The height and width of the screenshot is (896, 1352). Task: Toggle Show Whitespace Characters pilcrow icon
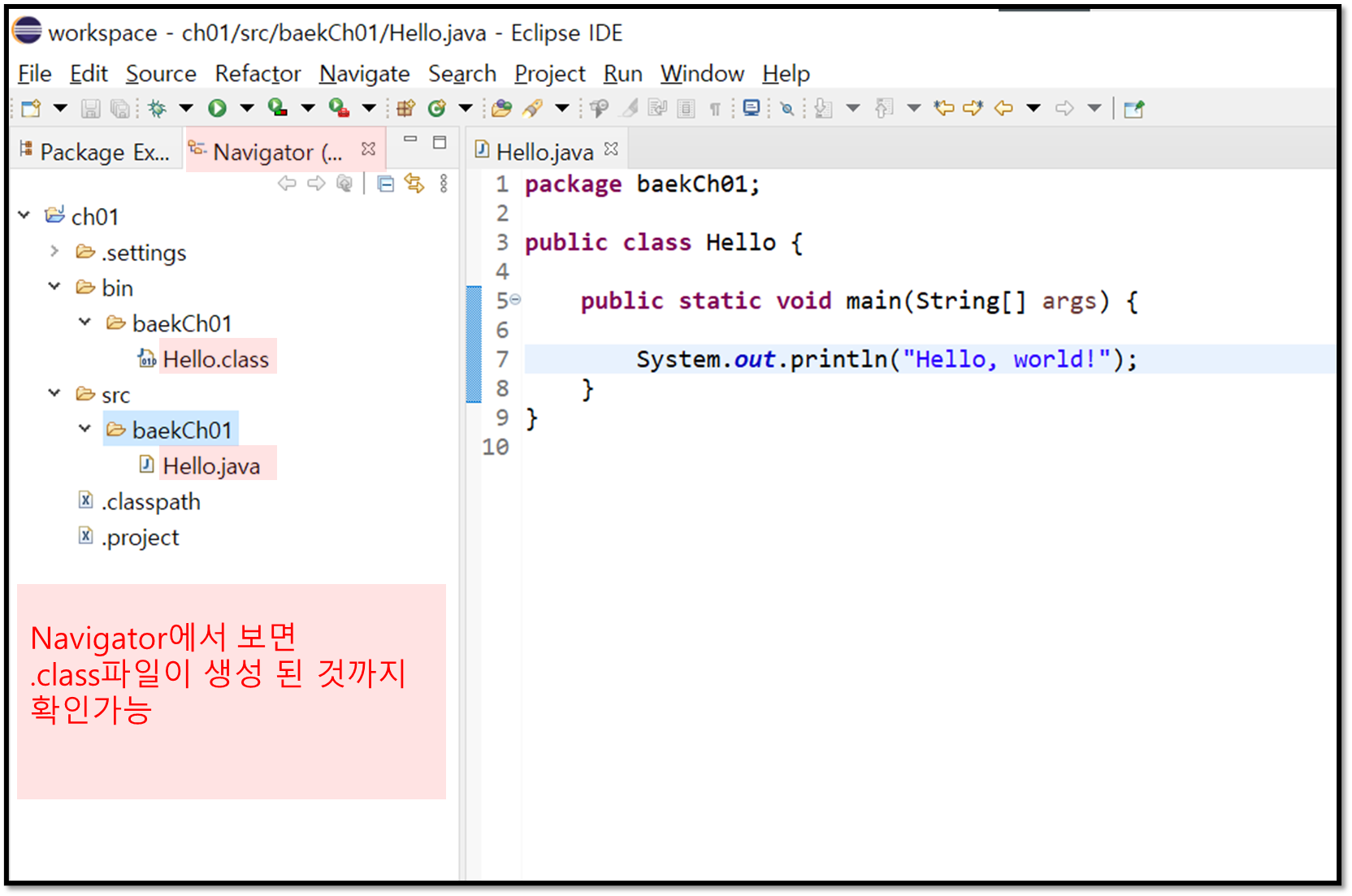tap(715, 109)
